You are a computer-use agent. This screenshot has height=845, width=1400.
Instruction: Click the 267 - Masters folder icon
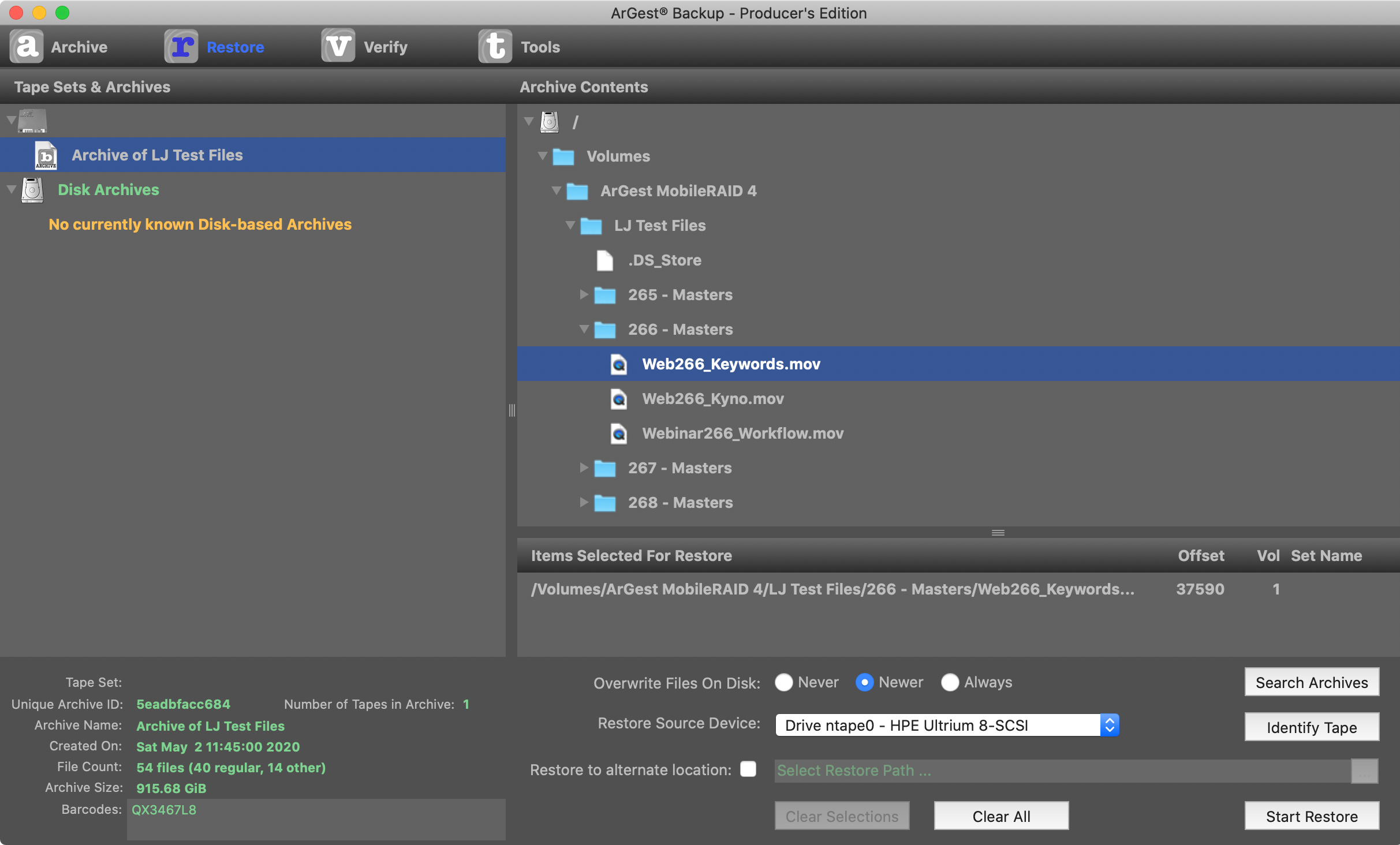605,468
